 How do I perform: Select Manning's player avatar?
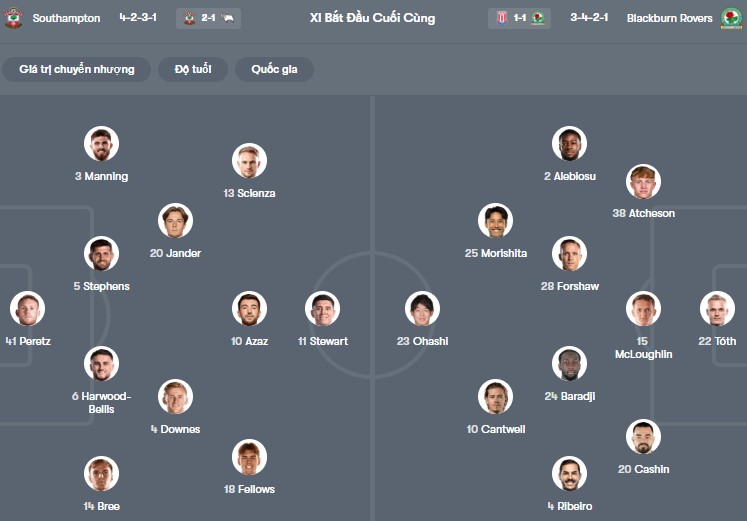[101, 144]
